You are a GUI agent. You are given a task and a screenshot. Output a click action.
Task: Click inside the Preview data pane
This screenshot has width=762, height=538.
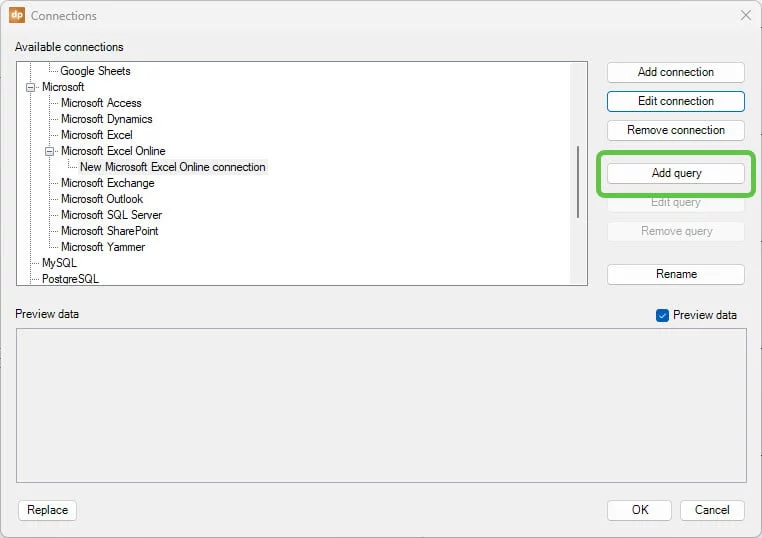381,405
